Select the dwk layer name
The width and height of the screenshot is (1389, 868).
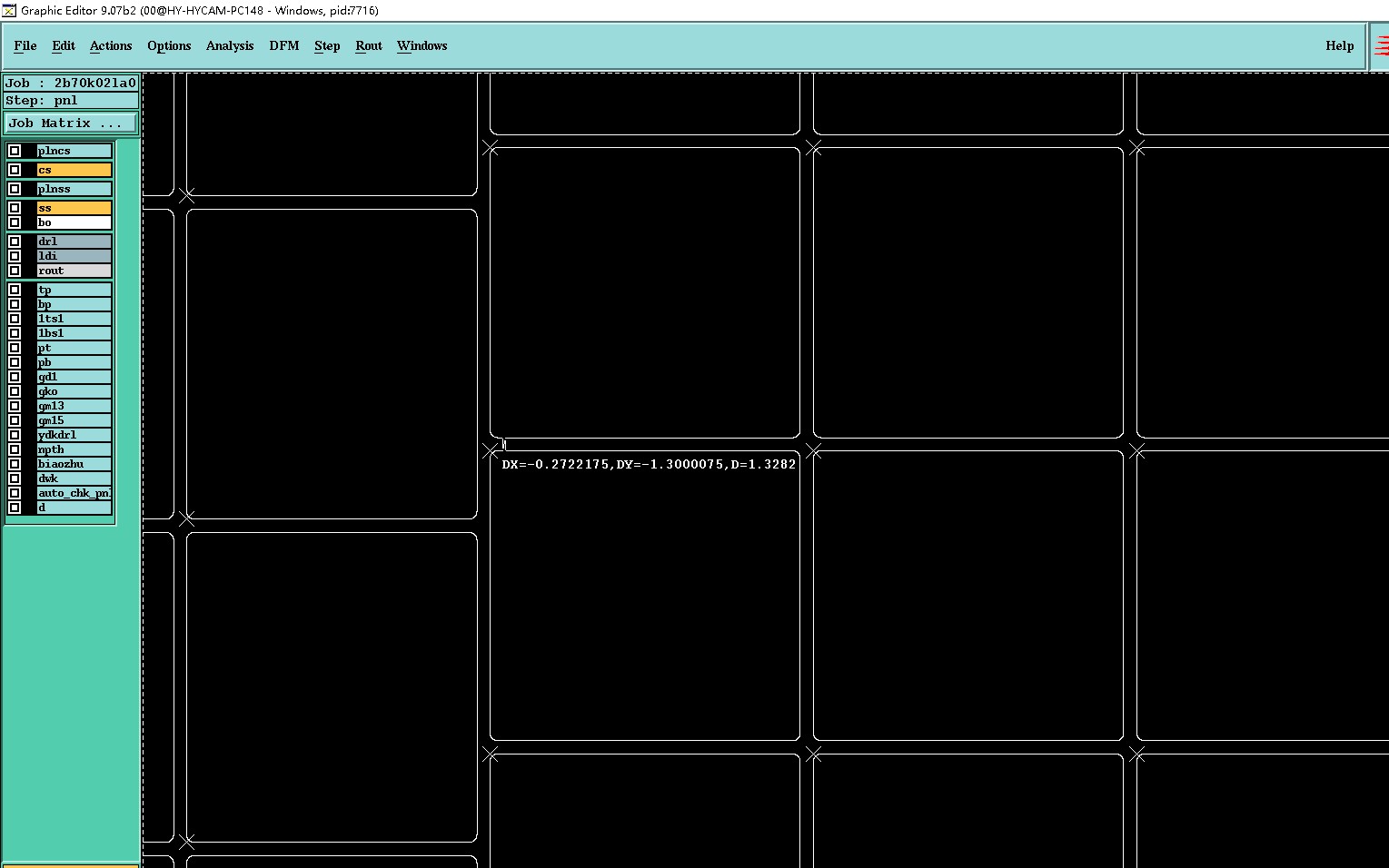[74, 478]
